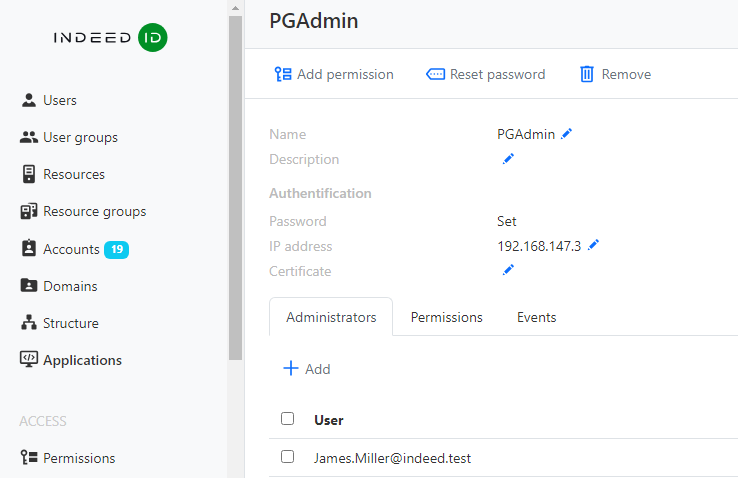Click Remove application button

click(615, 74)
